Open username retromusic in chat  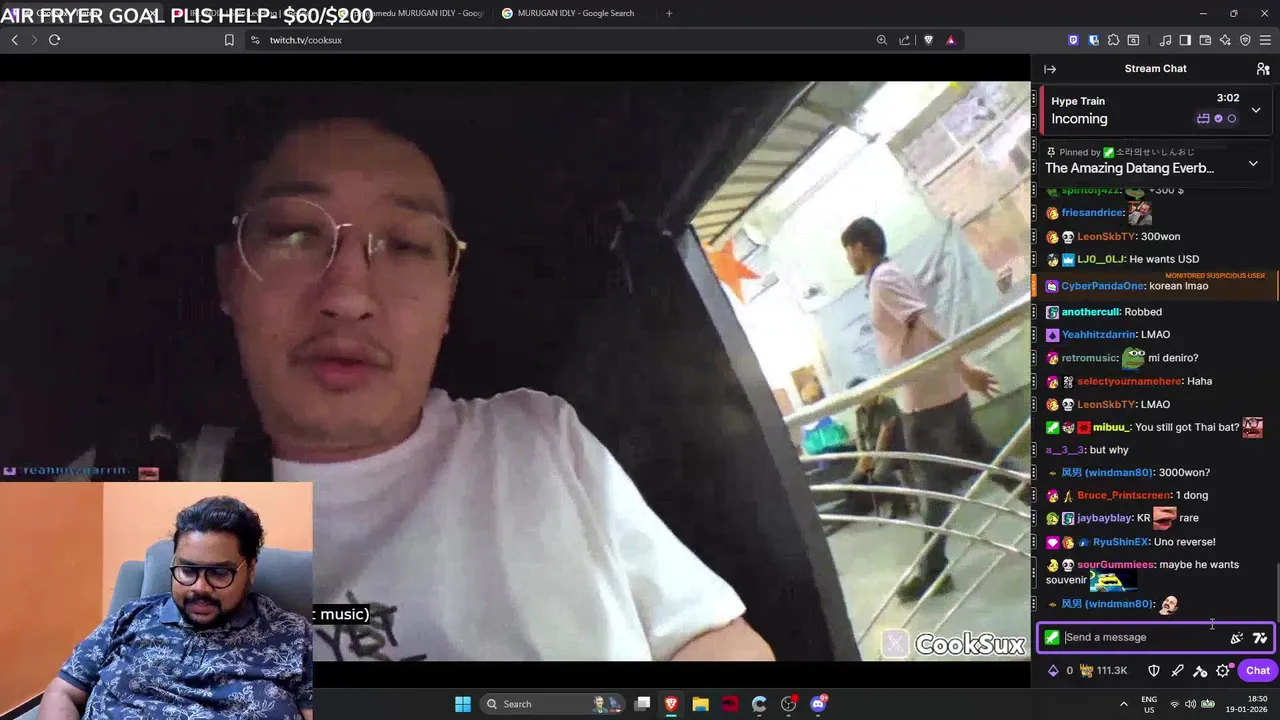tap(1089, 358)
